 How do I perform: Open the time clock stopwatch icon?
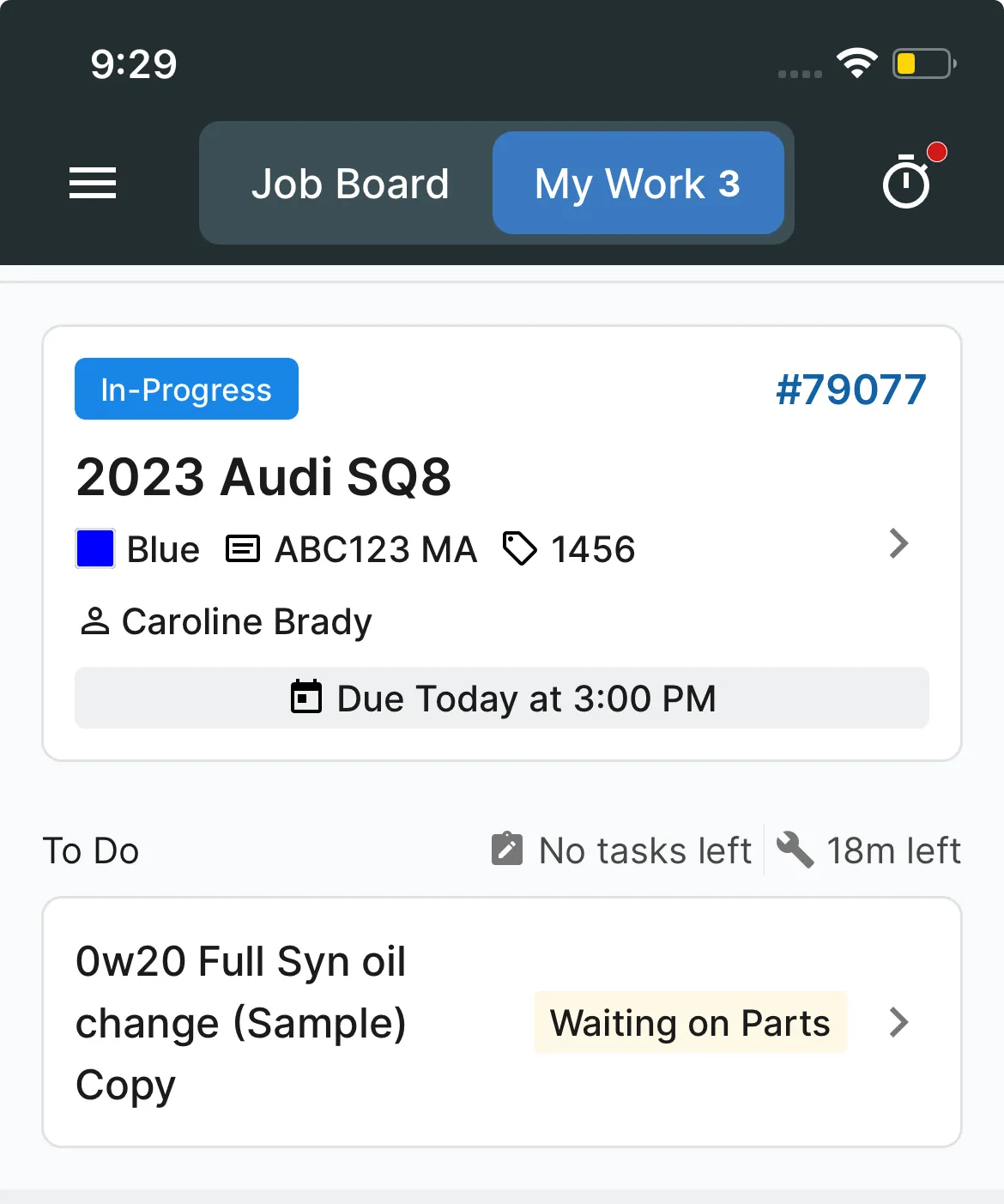coord(906,182)
